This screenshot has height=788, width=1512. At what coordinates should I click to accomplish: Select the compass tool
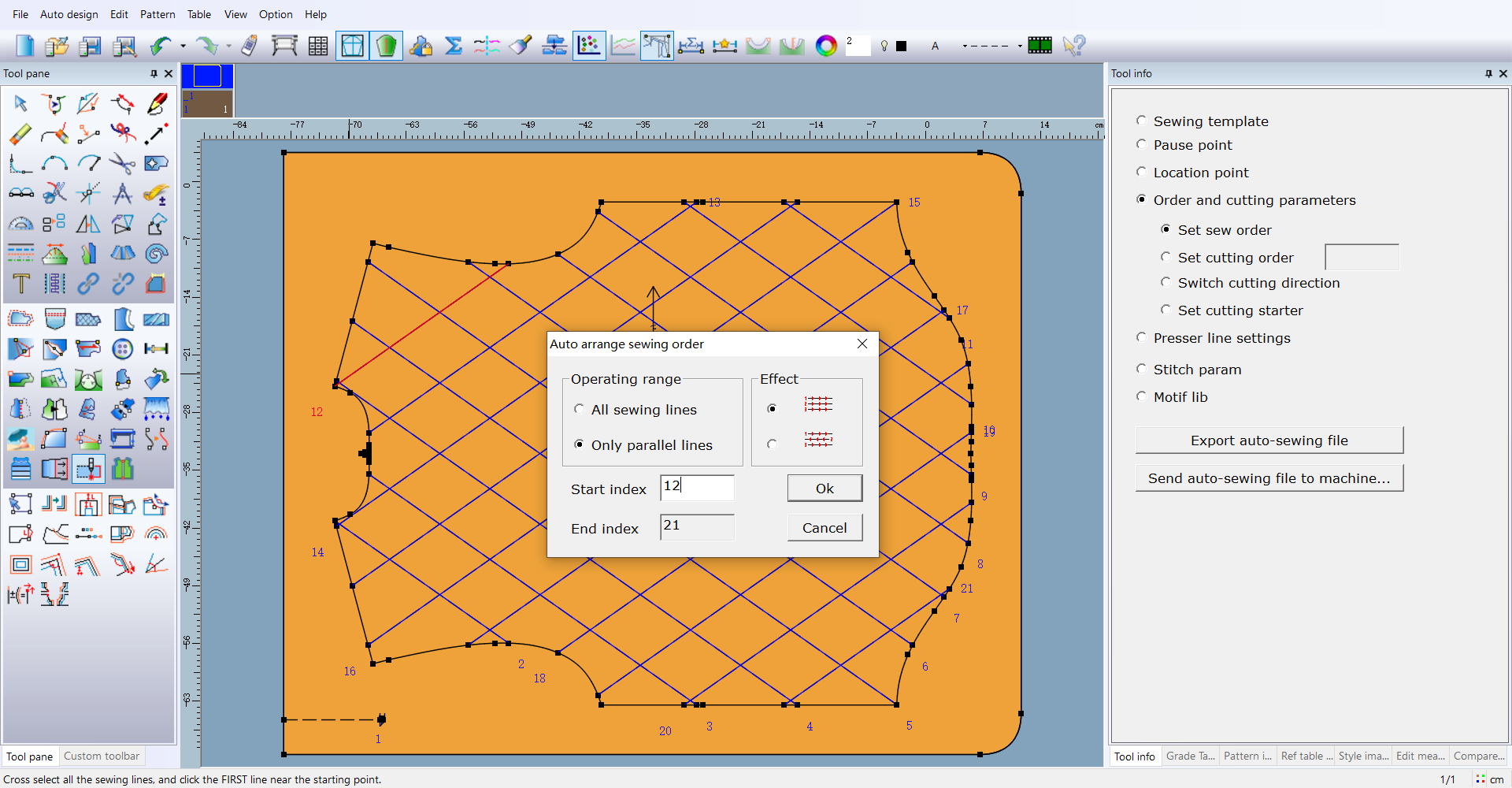click(x=122, y=194)
